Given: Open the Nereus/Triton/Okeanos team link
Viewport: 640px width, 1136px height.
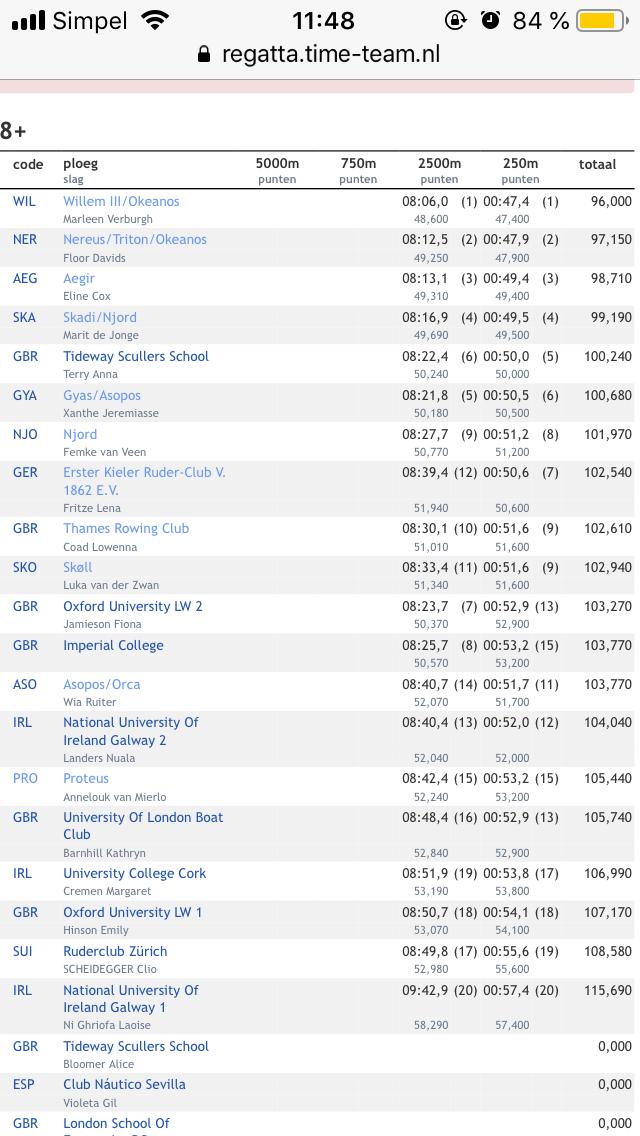Looking at the screenshot, I should (135, 239).
